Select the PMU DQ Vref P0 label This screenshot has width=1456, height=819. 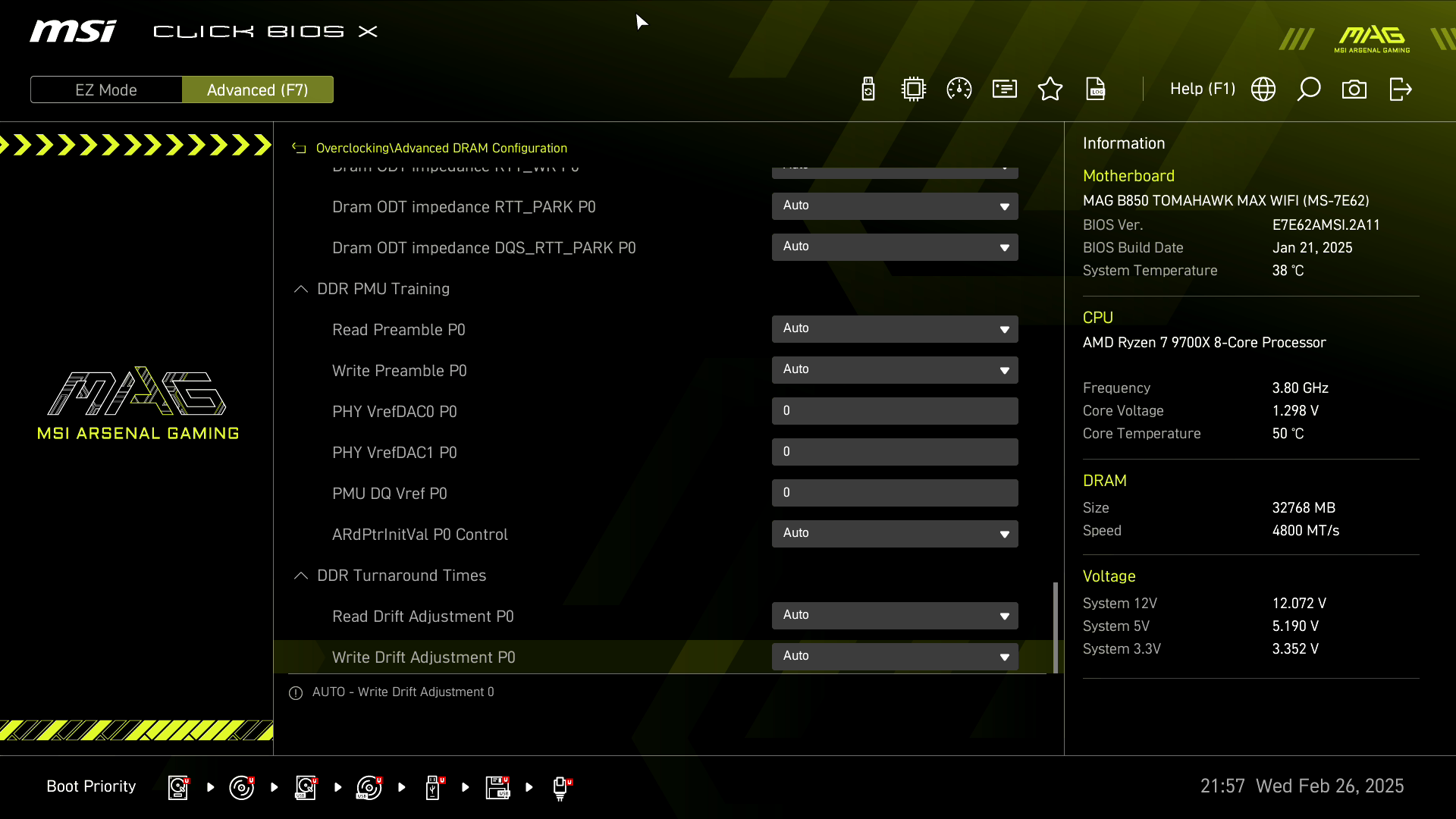pos(390,494)
